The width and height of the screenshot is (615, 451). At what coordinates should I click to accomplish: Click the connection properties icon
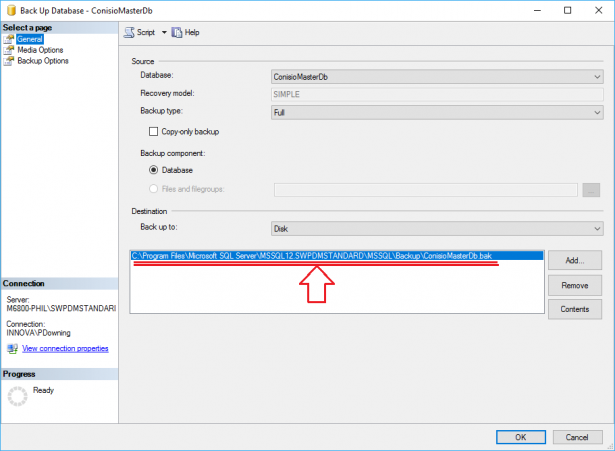coord(12,349)
